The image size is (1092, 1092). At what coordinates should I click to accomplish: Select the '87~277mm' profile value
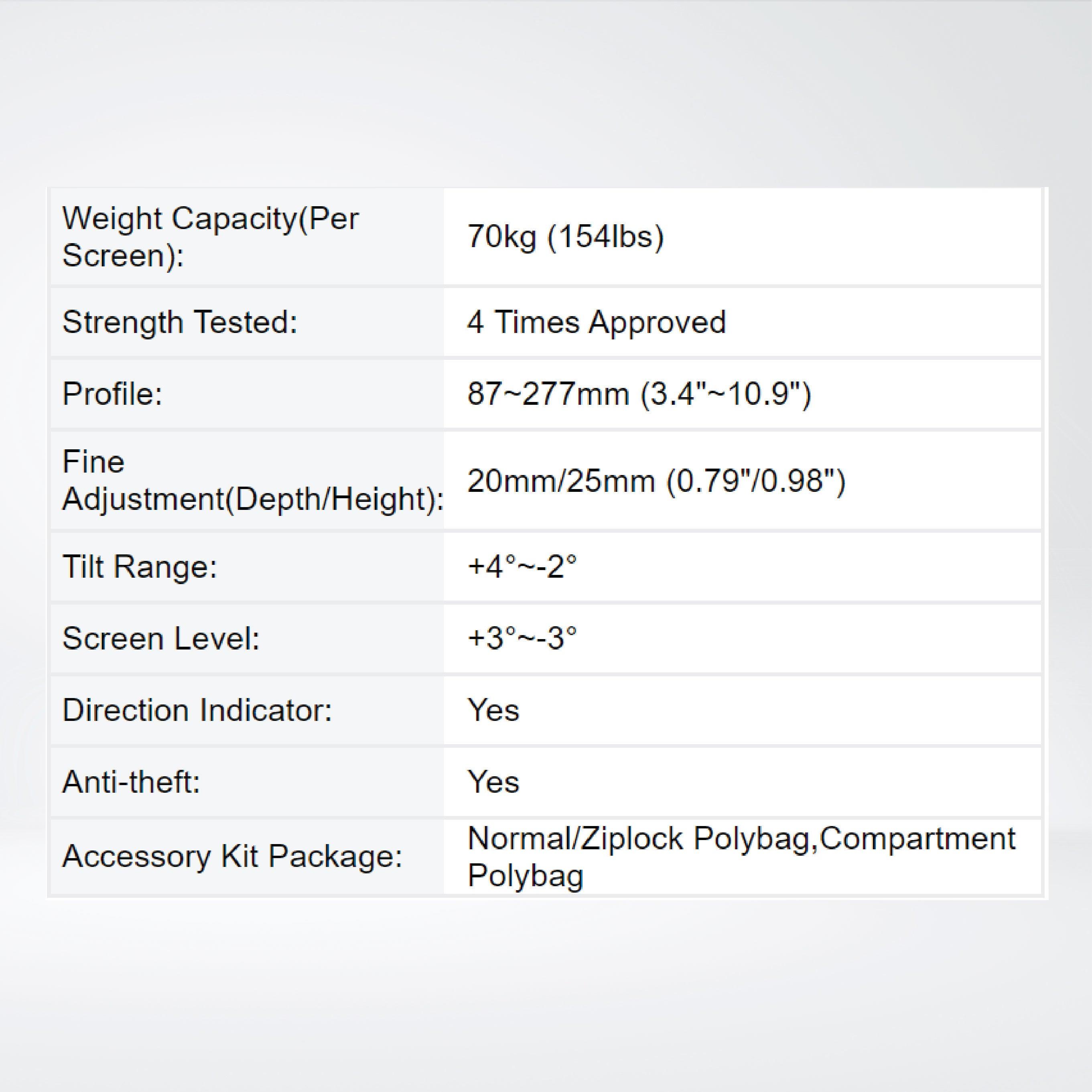[548, 394]
